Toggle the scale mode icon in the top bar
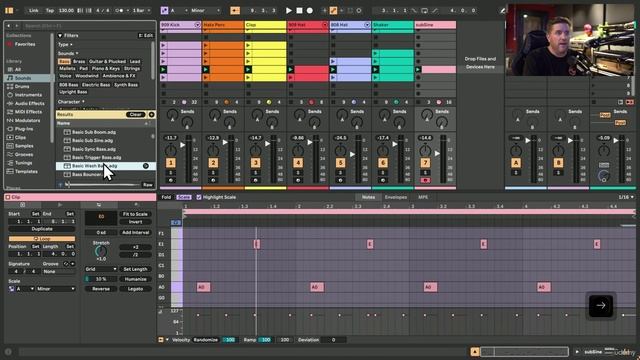Image resolution: width=640 pixels, height=360 pixels. coord(164,11)
